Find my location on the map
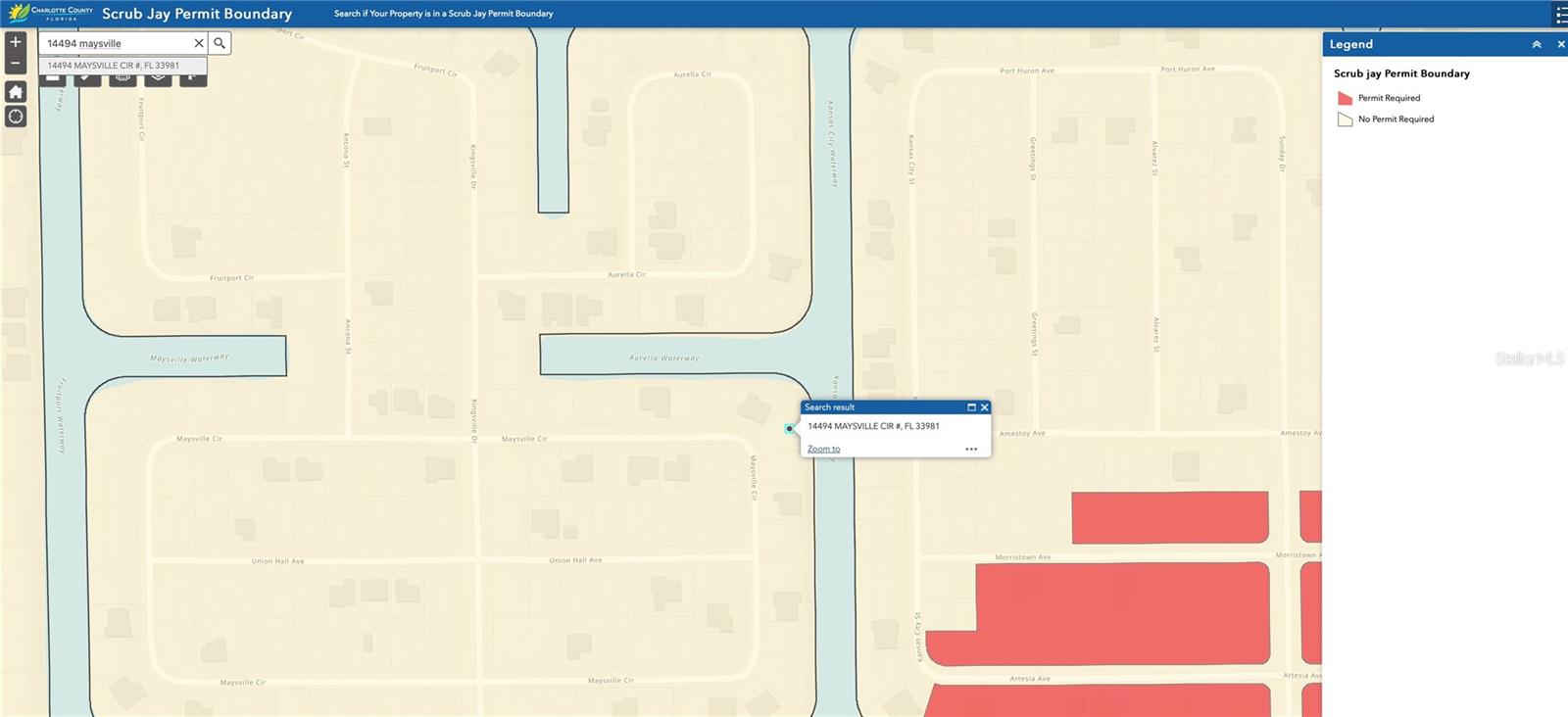 point(16,117)
